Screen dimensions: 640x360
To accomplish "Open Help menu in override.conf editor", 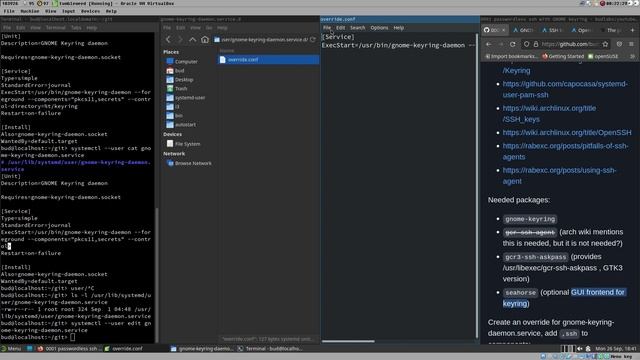I will pos(399,28).
